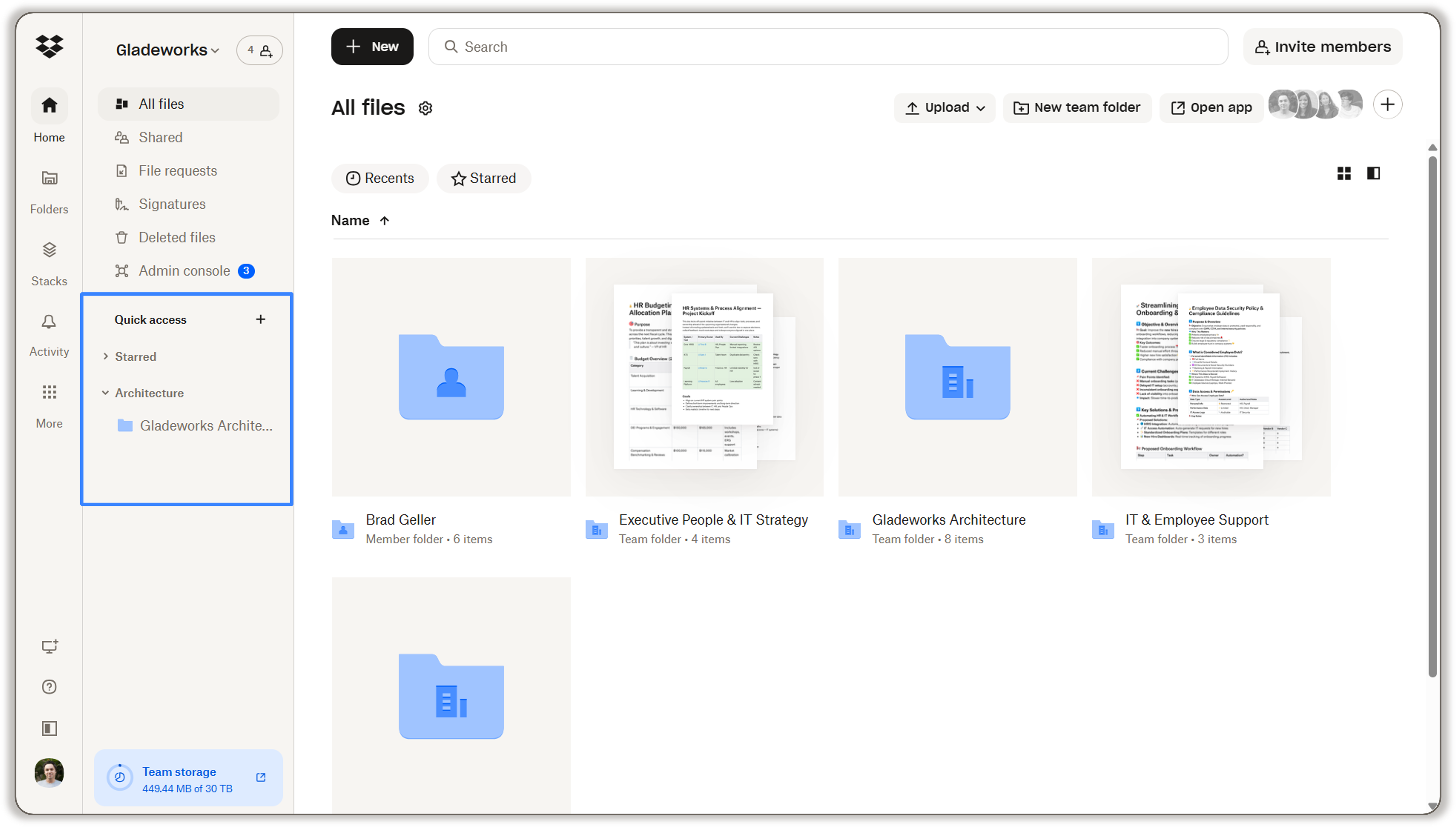Image resolution: width=1456 pixels, height=827 pixels.
Task: Click Brad Geller folder name
Action: point(401,520)
